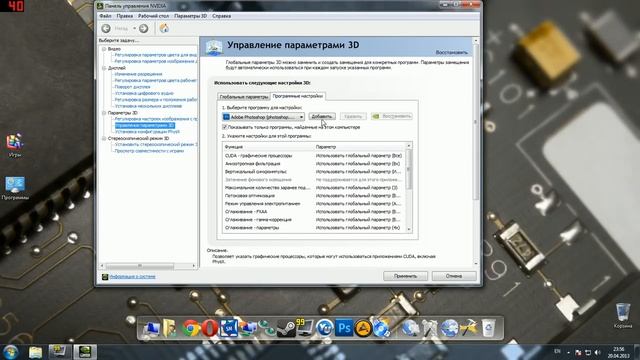
Task: Open the Рабочий стол menu
Action: (153, 16)
